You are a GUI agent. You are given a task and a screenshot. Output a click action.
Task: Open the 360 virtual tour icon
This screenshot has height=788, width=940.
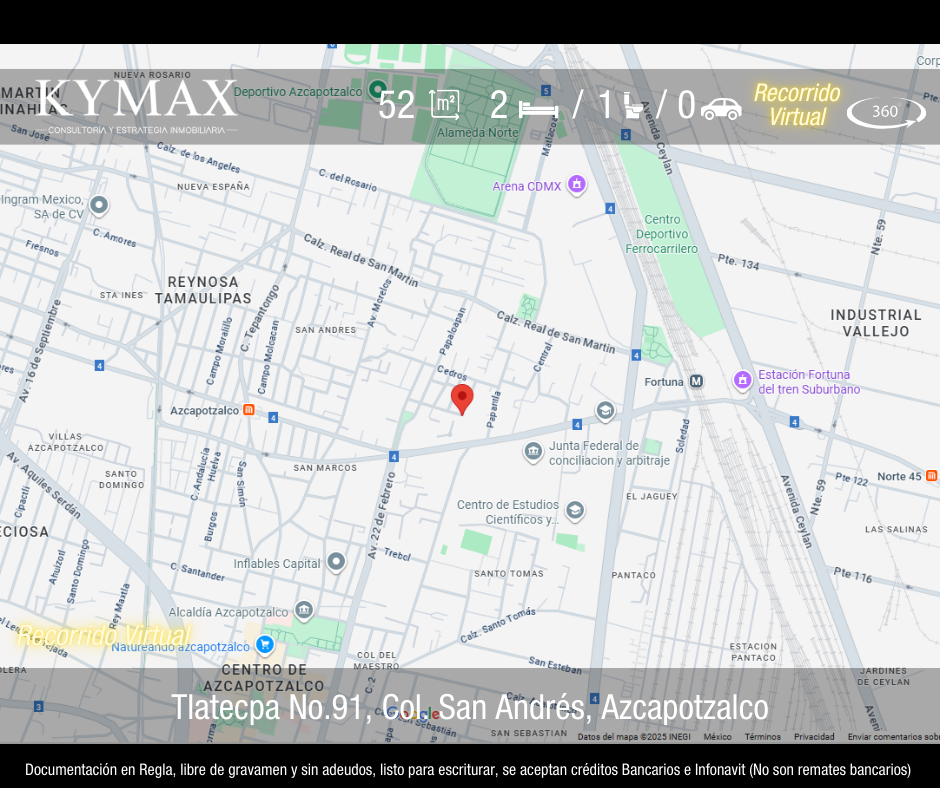tap(886, 112)
